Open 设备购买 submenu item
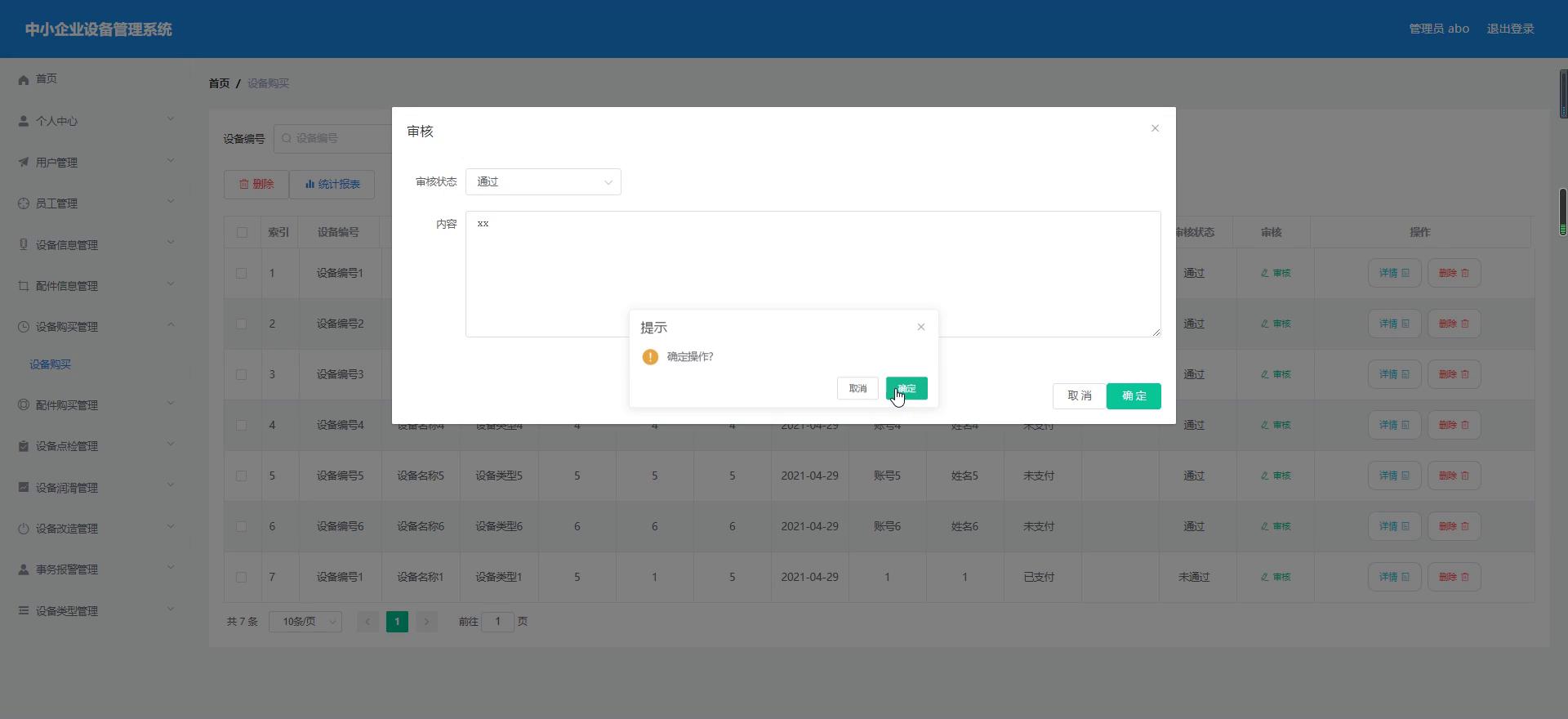 coord(51,364)
